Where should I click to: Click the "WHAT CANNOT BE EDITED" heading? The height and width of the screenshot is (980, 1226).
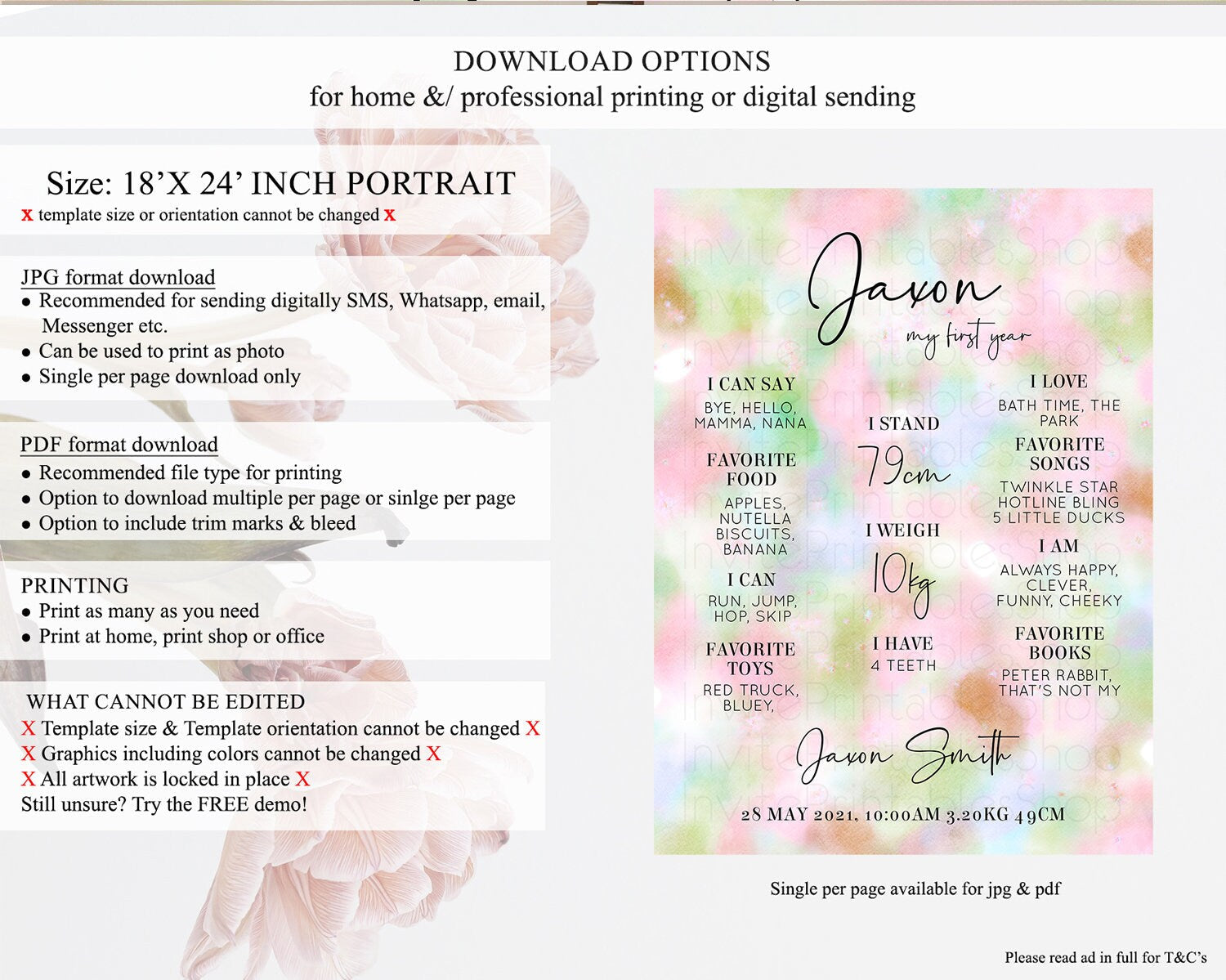coord(166,701)
